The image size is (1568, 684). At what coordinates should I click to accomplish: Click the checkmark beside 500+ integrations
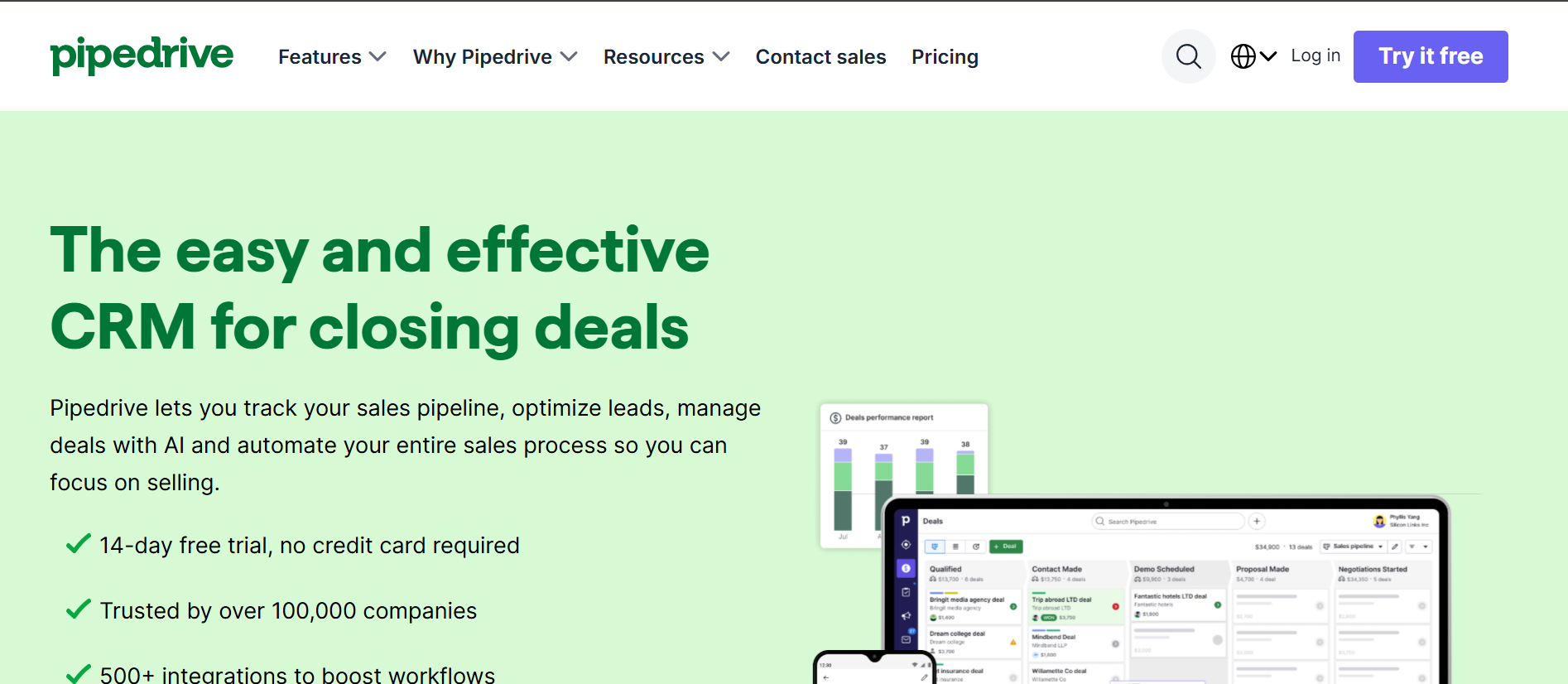click(79, 673)
